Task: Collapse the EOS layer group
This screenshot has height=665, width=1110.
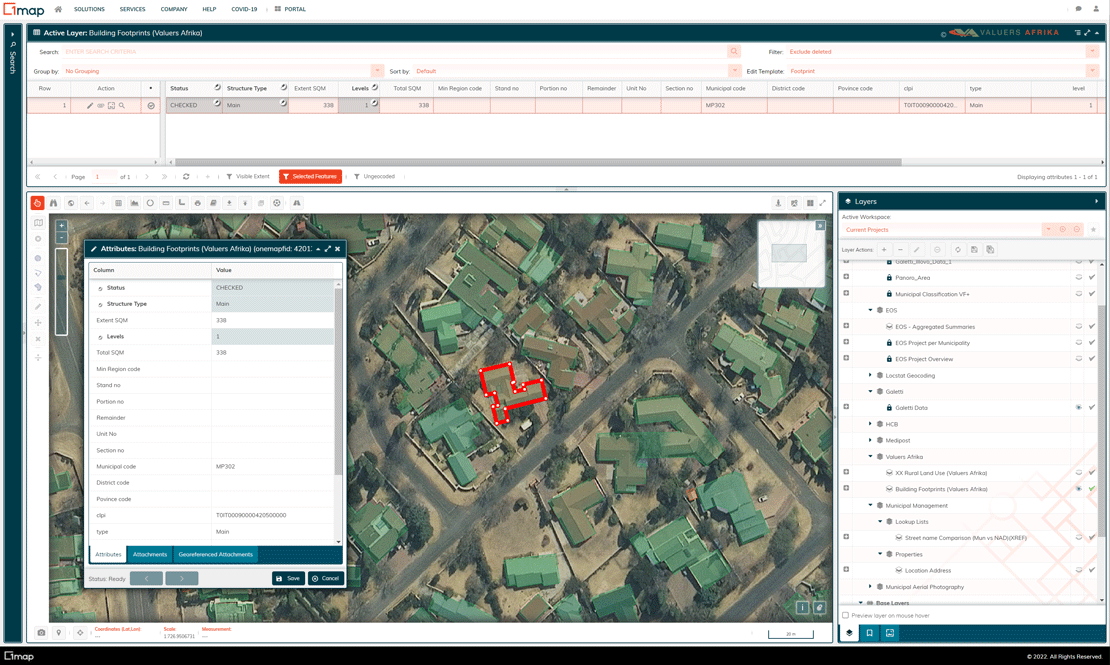Action: [x=870, y=310]
